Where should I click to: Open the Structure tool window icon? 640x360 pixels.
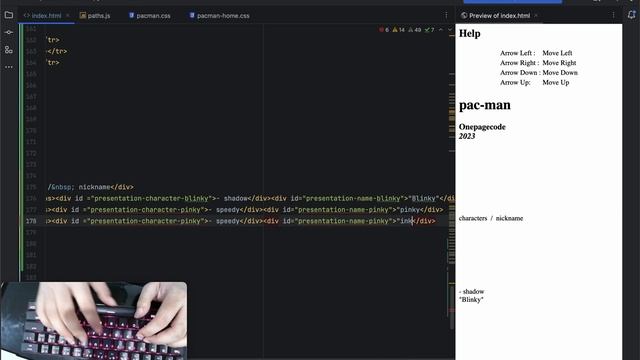pyautogui.click(x=9, y=50)
